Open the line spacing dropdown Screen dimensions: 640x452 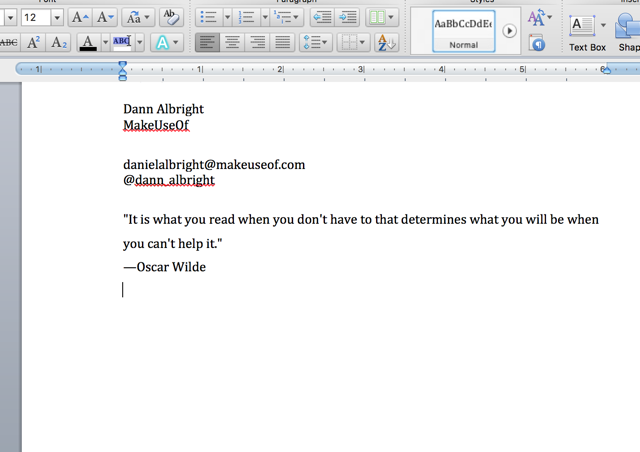tap(316, 42)
